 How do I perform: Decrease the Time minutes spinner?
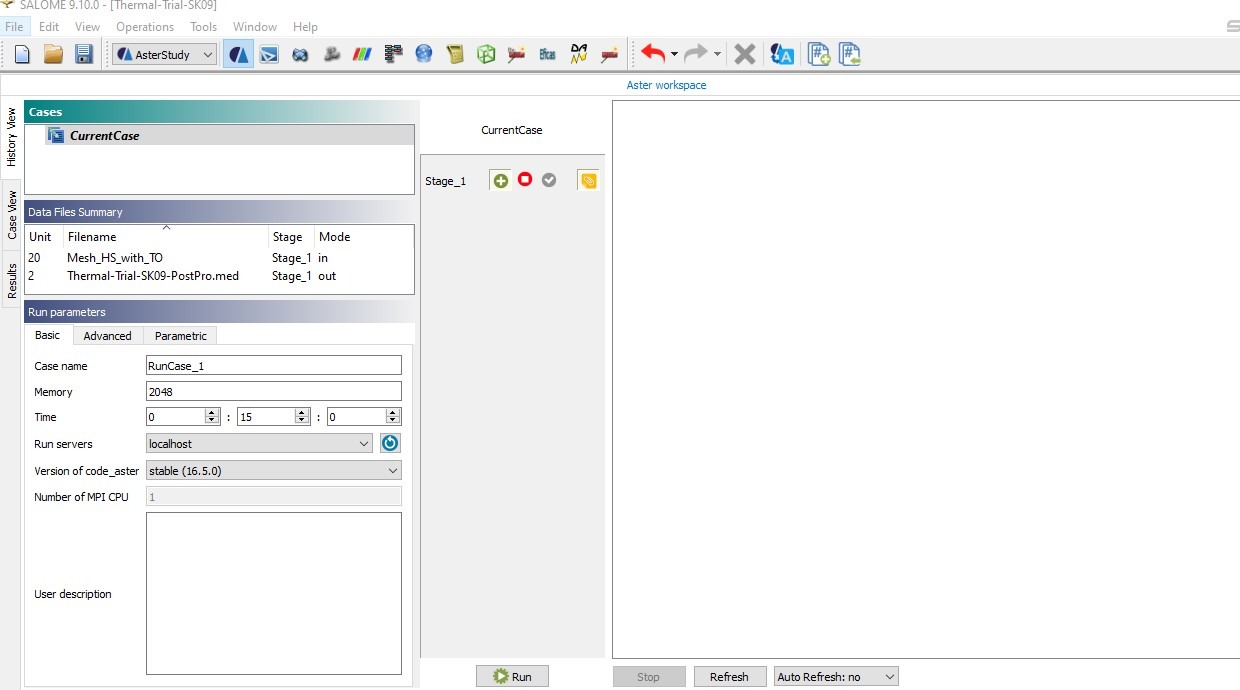(x=302, y=421)
